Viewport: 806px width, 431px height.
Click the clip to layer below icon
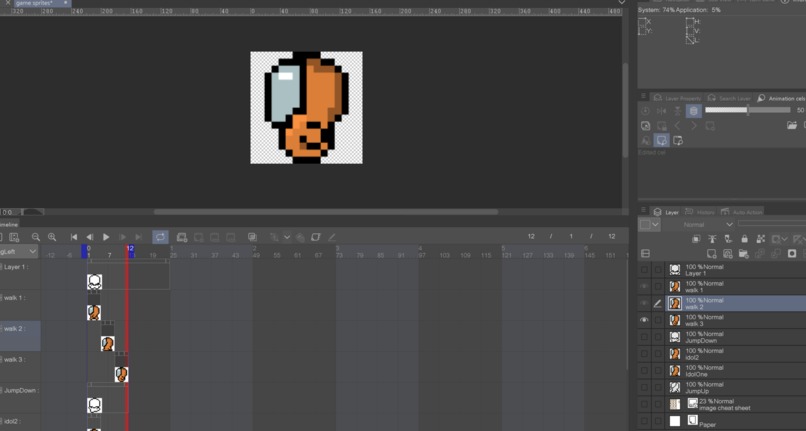(696, 239)
